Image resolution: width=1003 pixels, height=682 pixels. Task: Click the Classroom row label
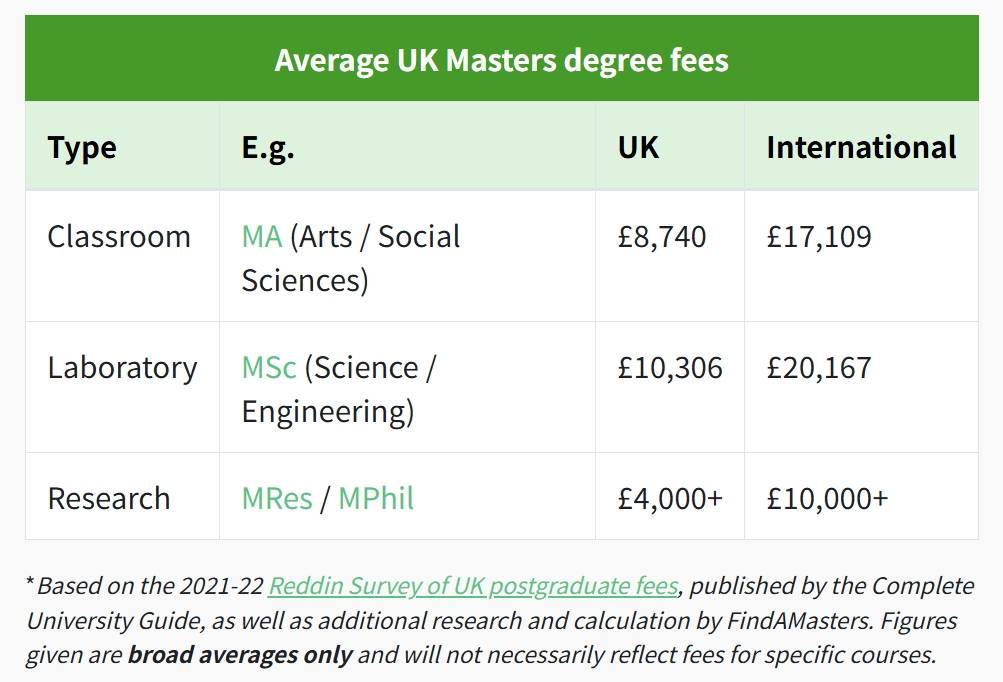click(119, 237)
